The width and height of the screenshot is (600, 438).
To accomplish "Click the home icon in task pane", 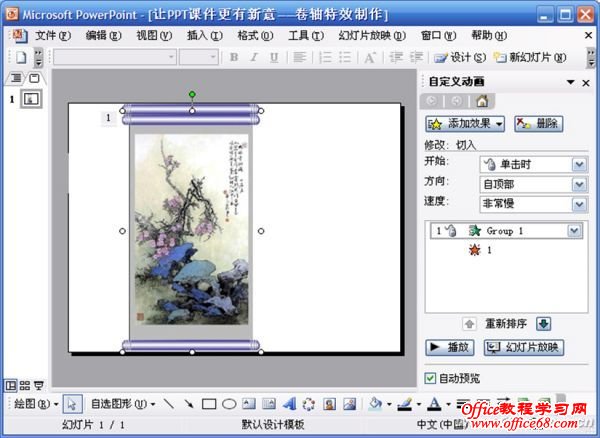I will point(481,100).
